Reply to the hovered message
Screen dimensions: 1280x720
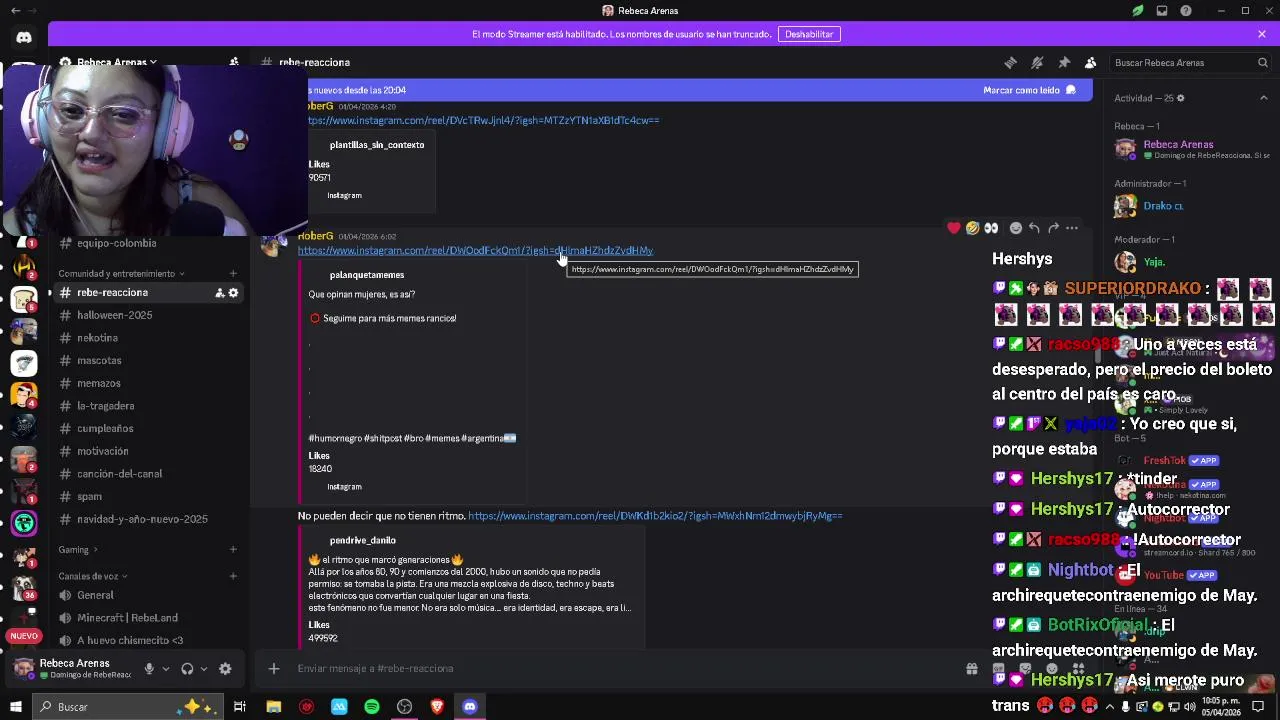[x=1034, y=228]
